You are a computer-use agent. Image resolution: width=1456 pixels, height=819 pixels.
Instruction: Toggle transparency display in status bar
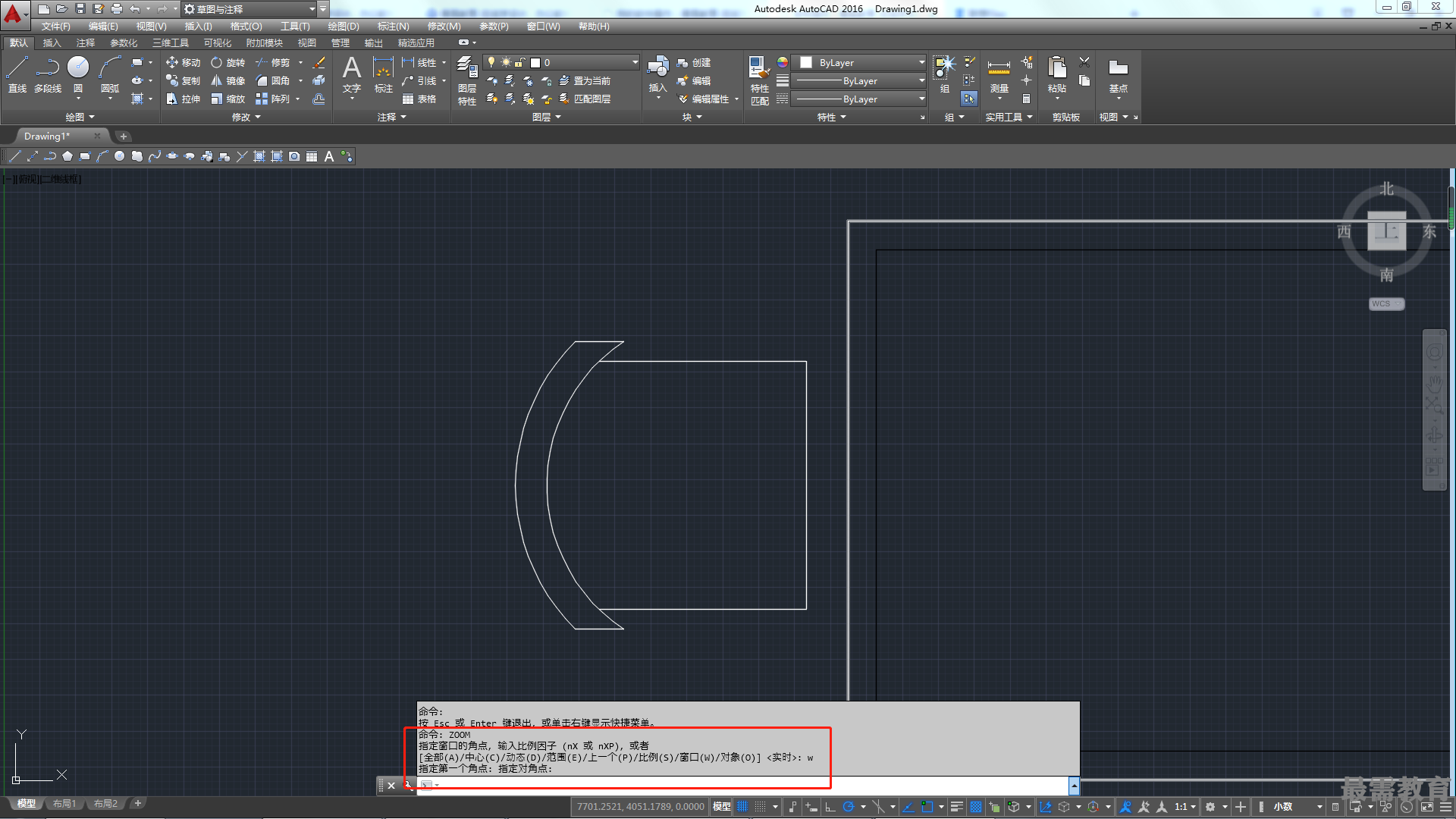[x=976, y=807]
